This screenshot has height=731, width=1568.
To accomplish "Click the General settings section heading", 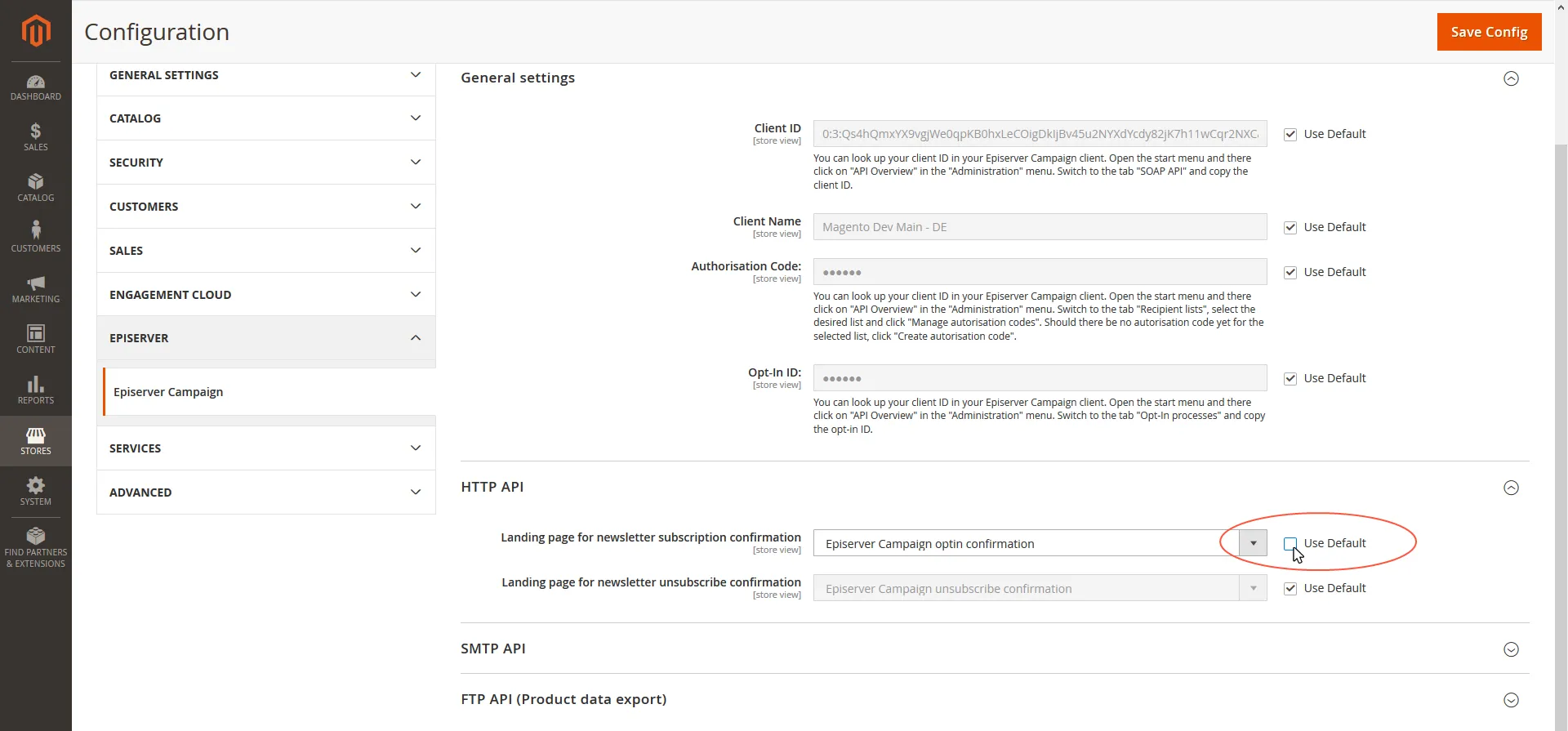I will 518,78.
